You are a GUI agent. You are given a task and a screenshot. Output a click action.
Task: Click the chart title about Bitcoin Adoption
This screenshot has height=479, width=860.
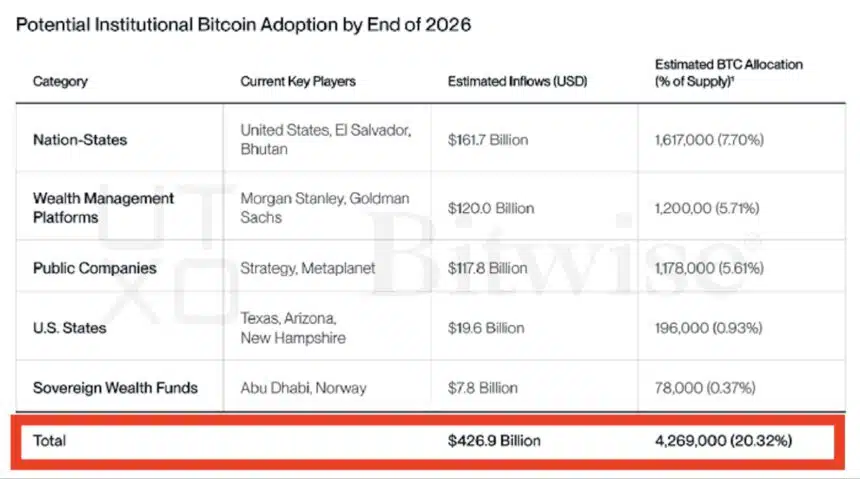coord(244,25)
